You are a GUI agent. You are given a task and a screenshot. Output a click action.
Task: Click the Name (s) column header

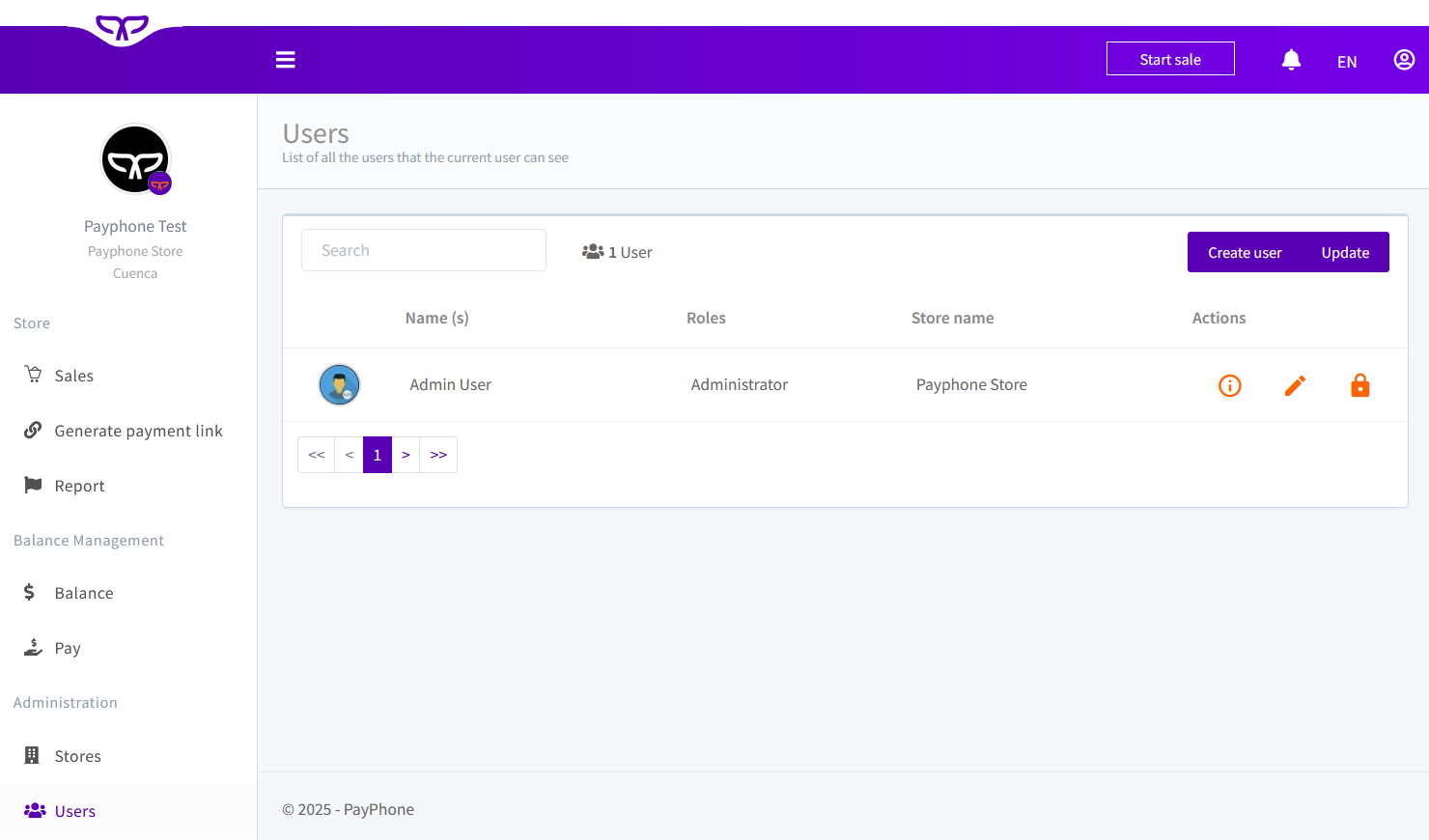tap(437, 318)
